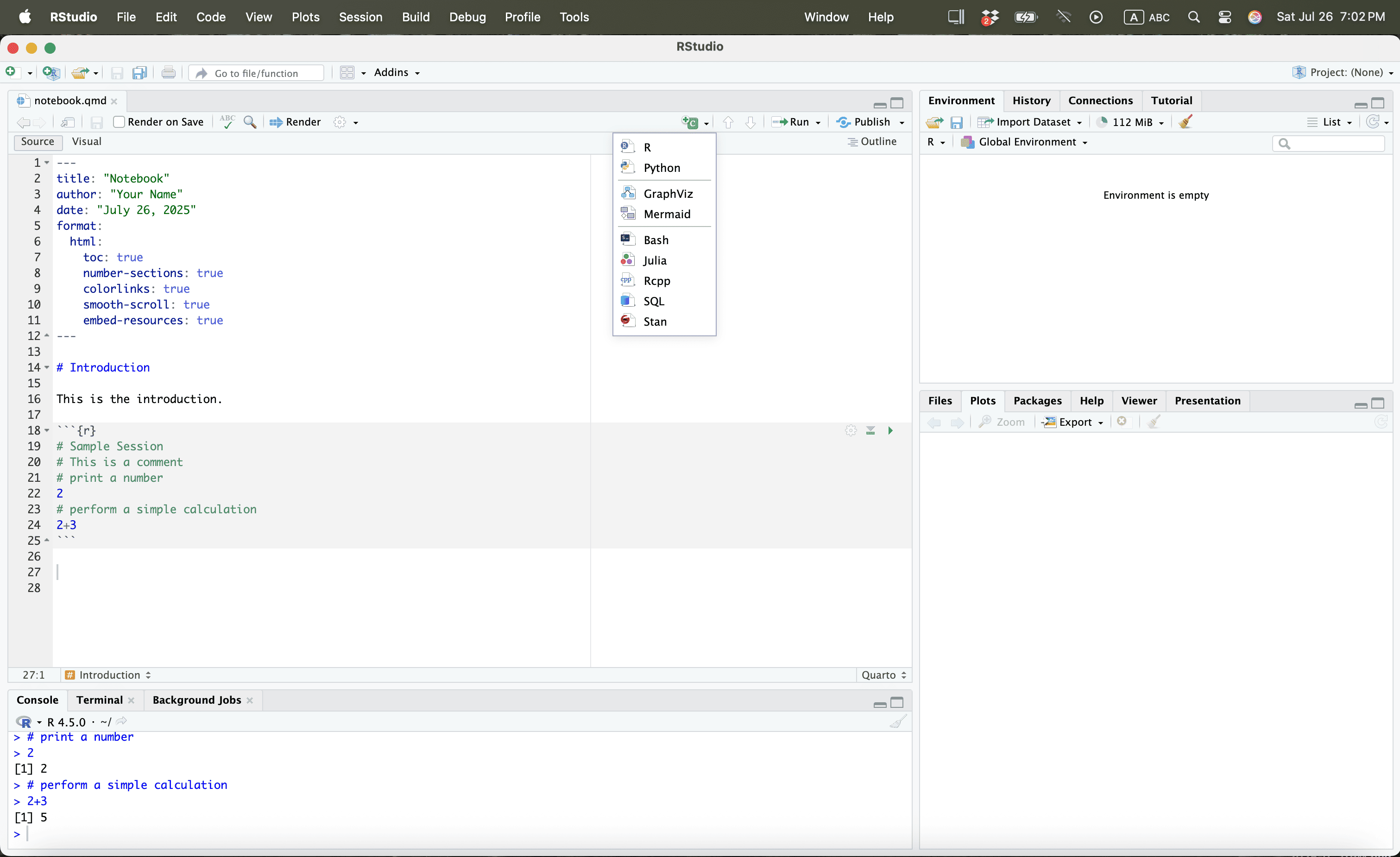Click the spell check icon
Viewport: 1400px width, 857px height.
(x=227, y=122)
